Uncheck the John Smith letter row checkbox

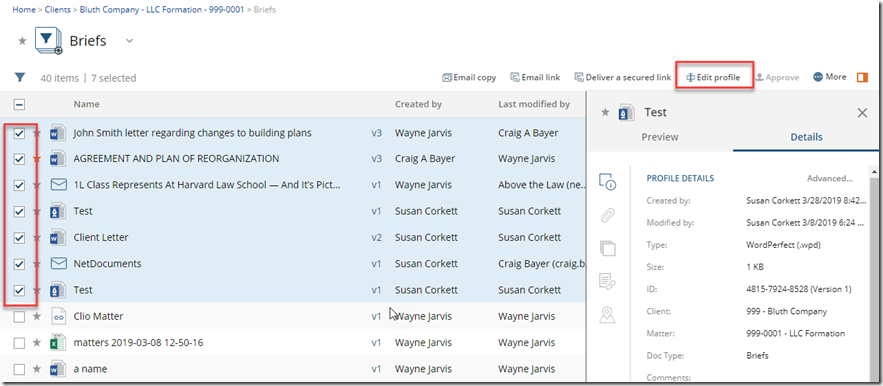click(x=19, y=134)
